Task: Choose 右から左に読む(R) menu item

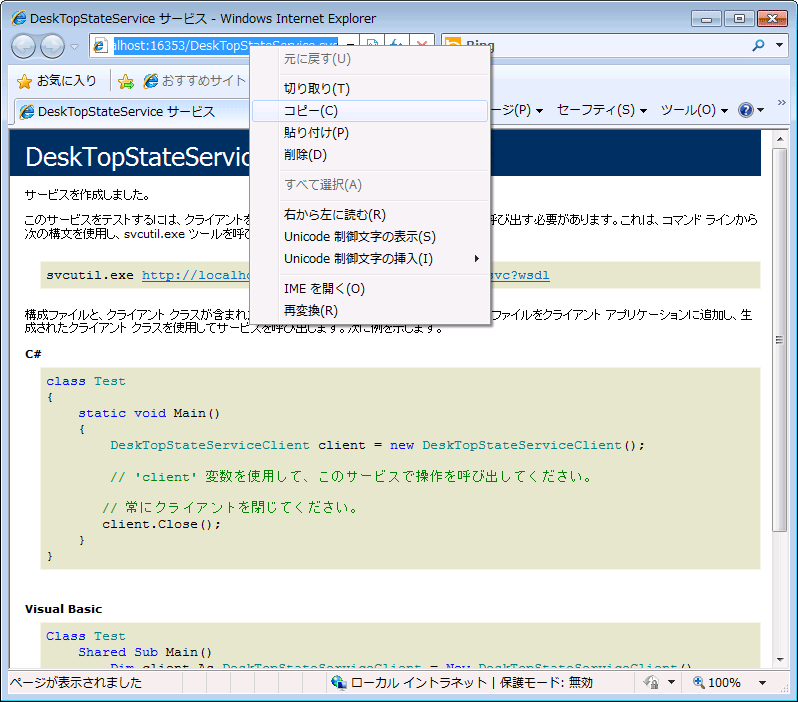Action: point(370,215)
